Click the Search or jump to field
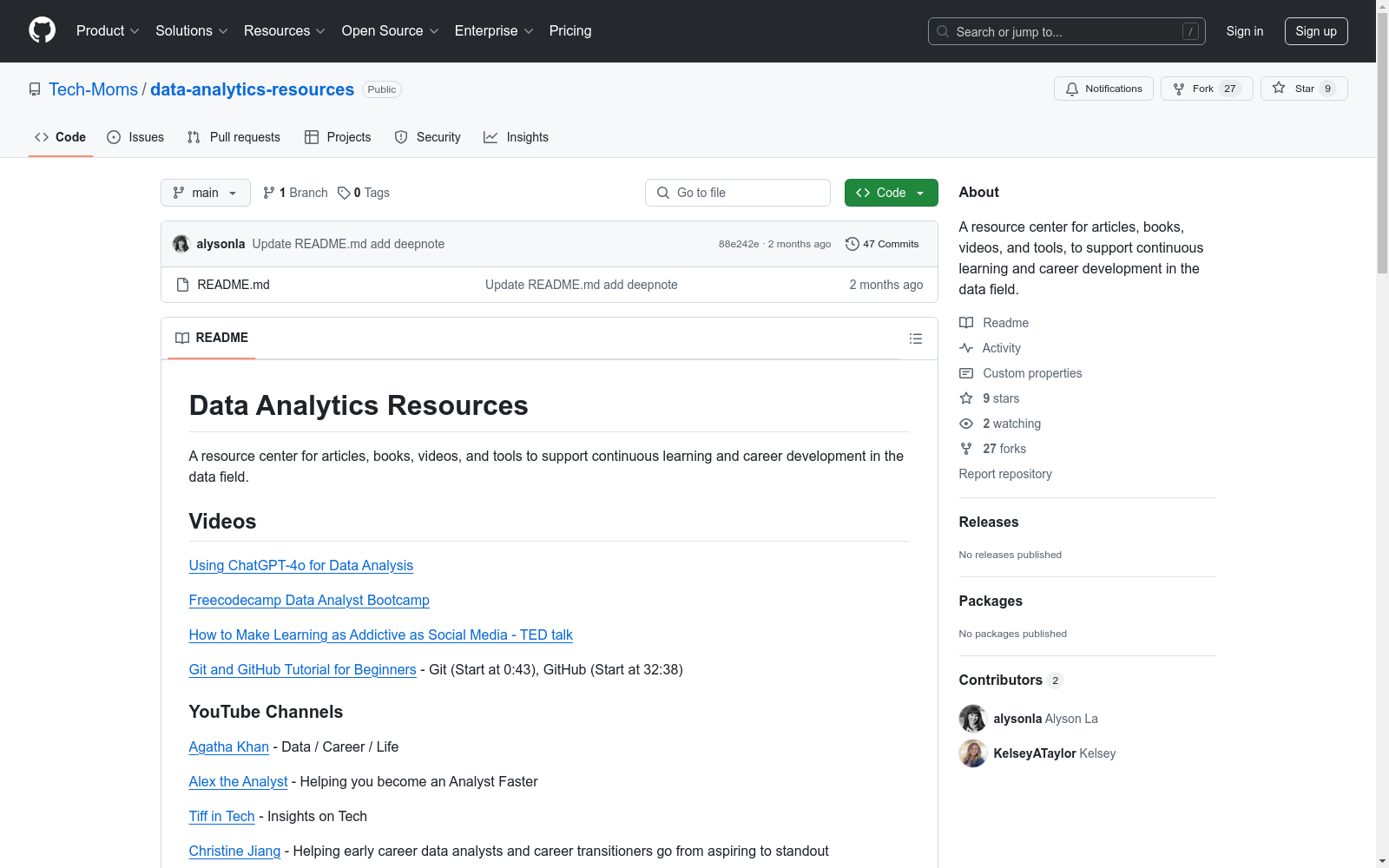Viewport: 1389px width, 868px height. (1067, 31)
